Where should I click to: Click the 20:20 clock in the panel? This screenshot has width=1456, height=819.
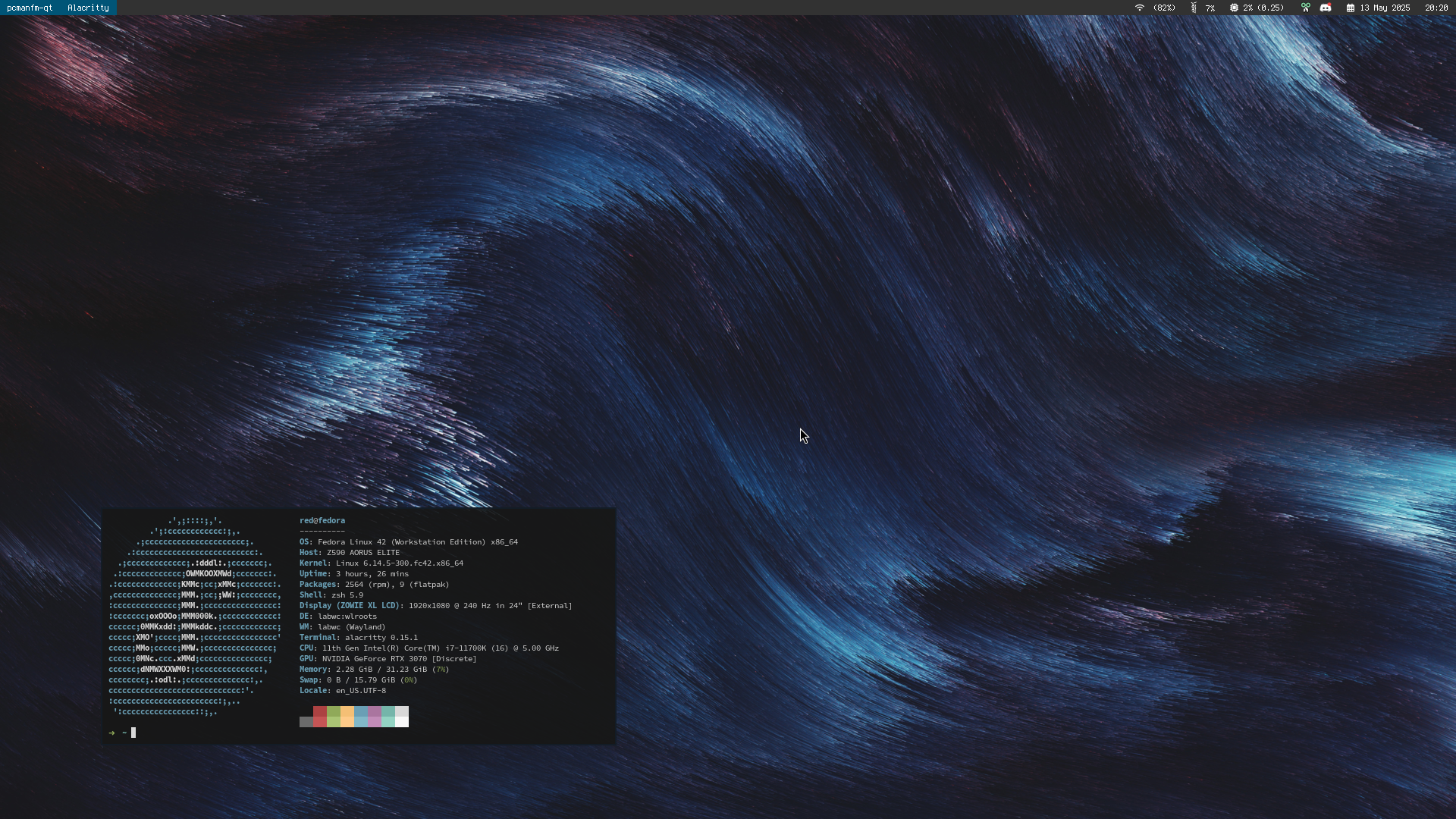click(1436, 8)
